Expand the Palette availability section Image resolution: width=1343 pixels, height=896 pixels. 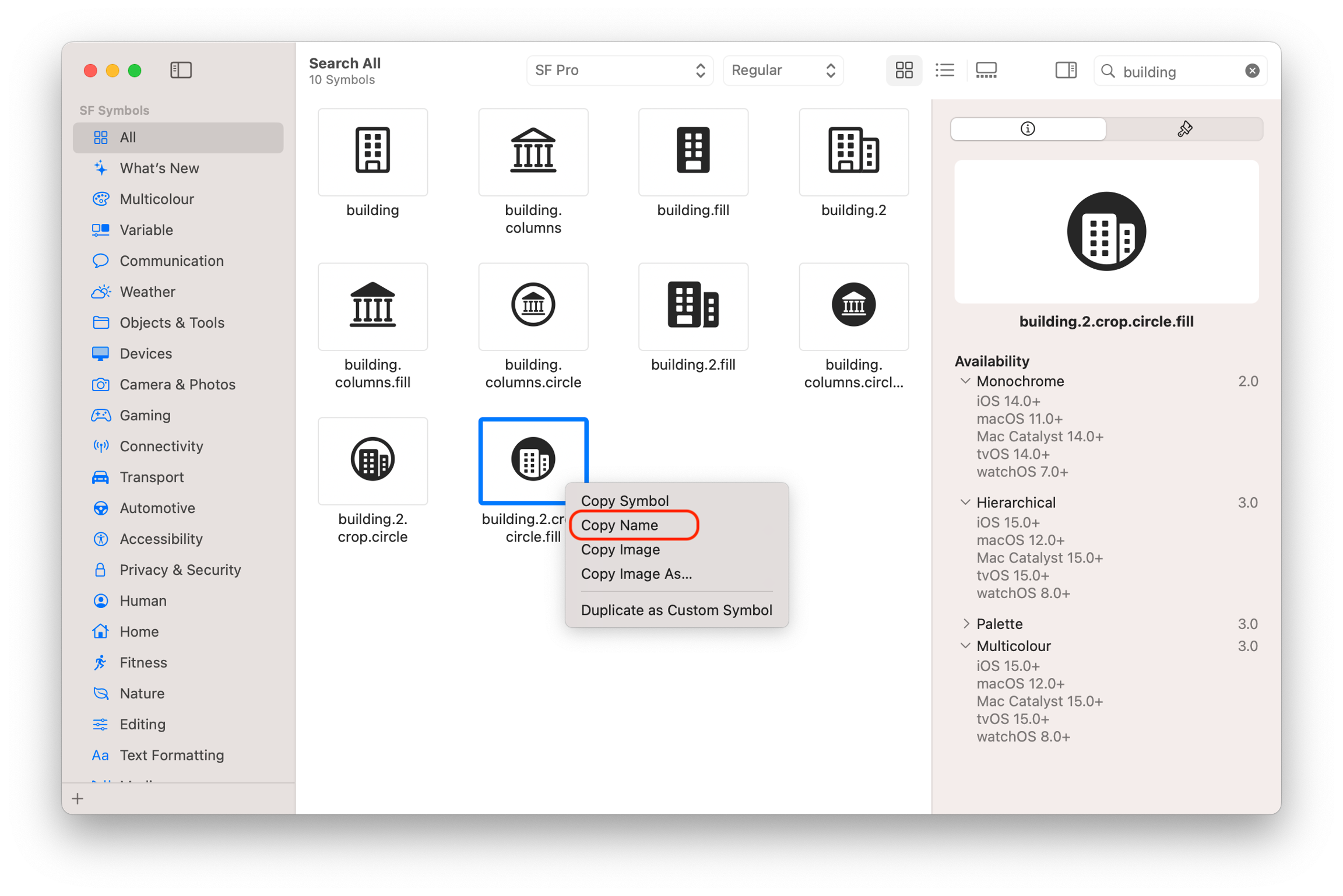tap(965, 624)
